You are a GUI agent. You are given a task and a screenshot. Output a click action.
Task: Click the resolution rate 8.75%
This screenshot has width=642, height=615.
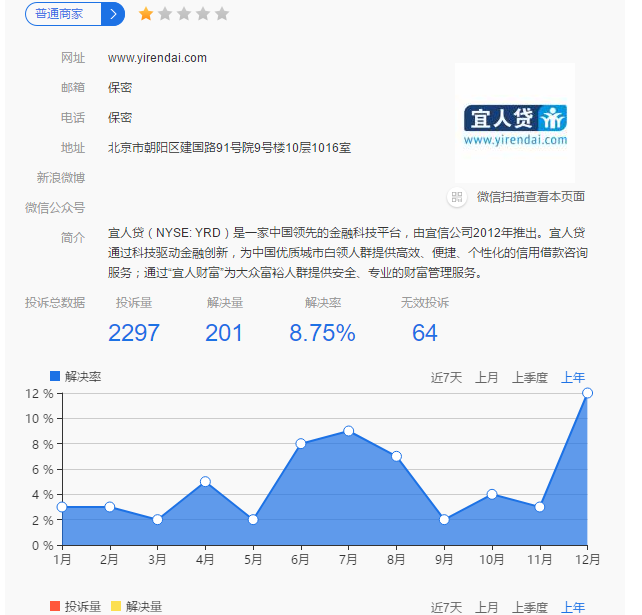323,332
